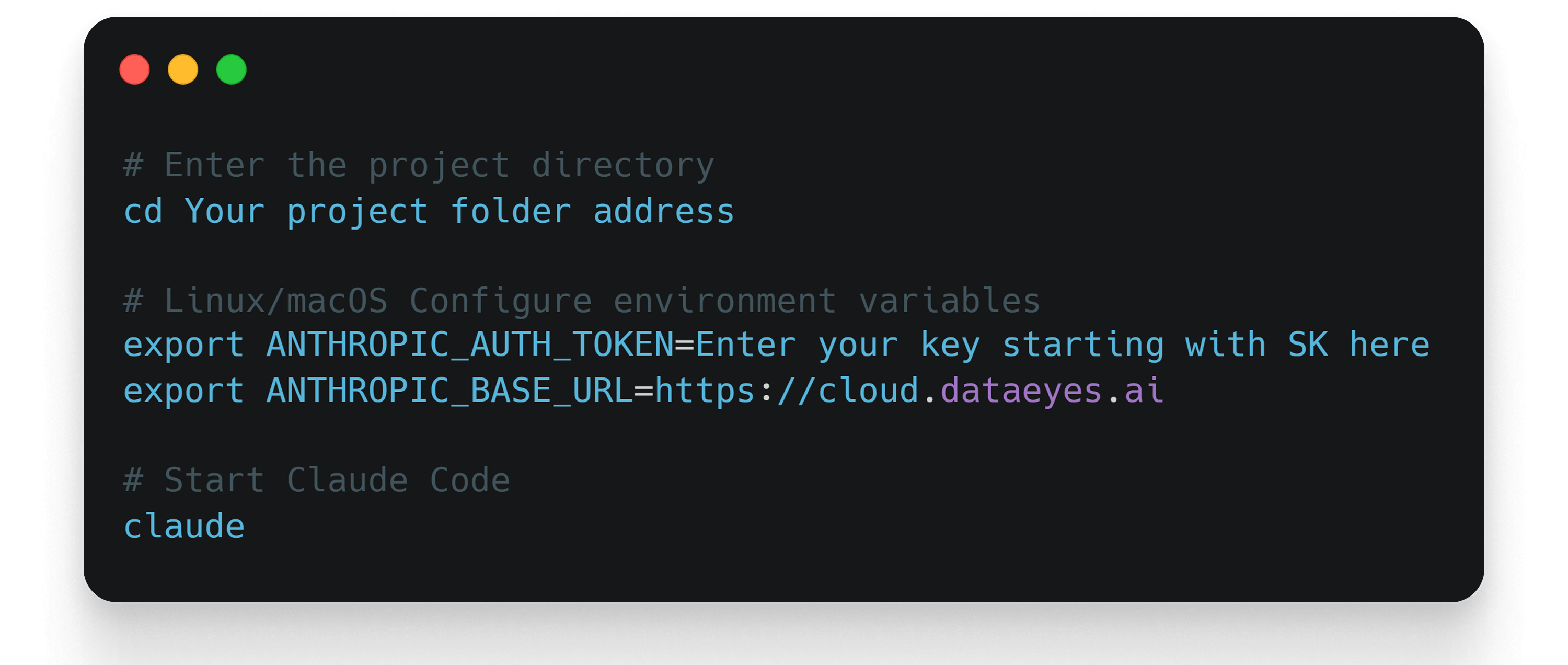1568x665 pixels.
Task: Click the Linux/macOS configure environment variables comment
Action: tap(581, 300)
